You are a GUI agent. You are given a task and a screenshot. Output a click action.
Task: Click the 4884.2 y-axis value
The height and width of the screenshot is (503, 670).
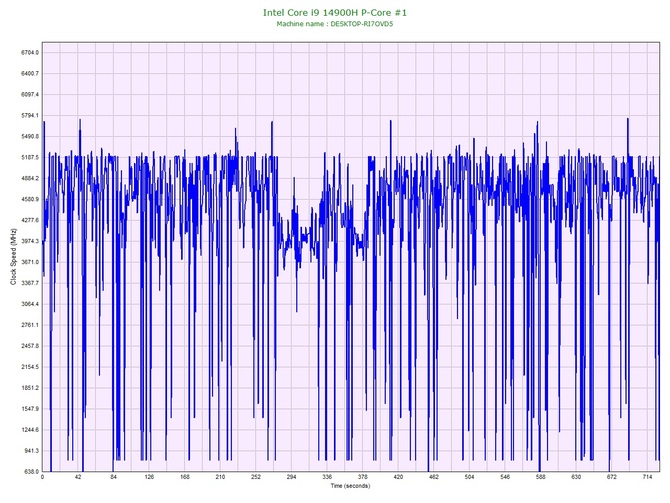pyautogui.click(x=30, y=178)
